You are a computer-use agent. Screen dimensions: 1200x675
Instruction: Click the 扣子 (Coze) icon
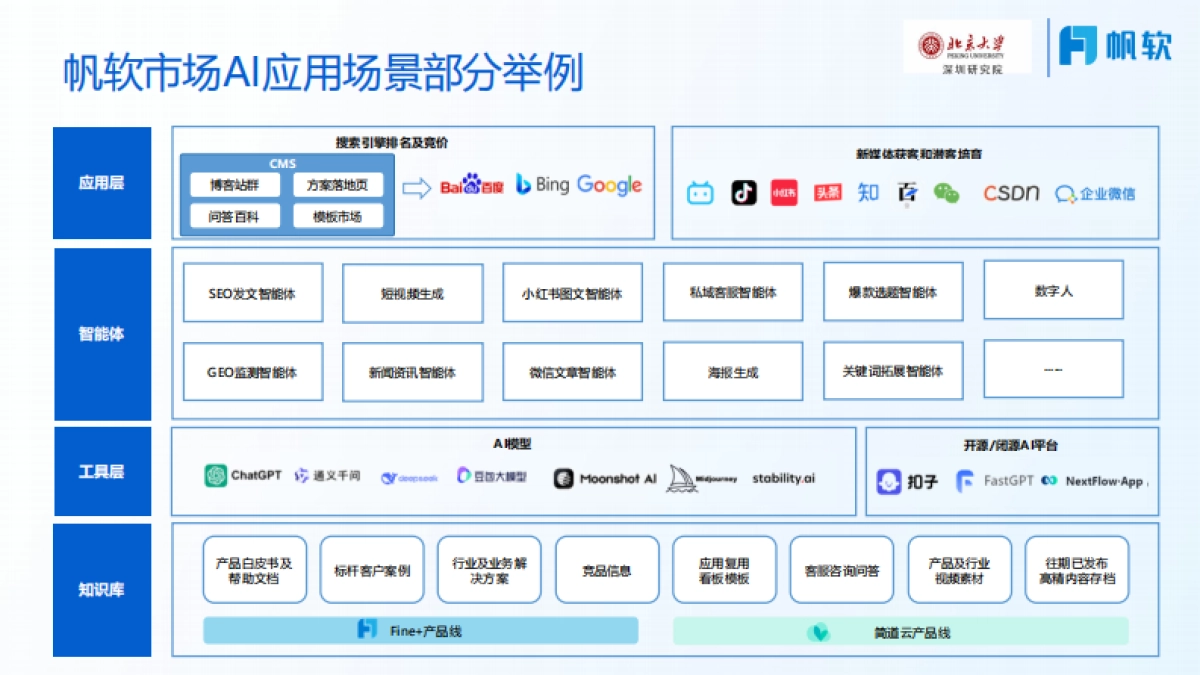click(887, 478)
